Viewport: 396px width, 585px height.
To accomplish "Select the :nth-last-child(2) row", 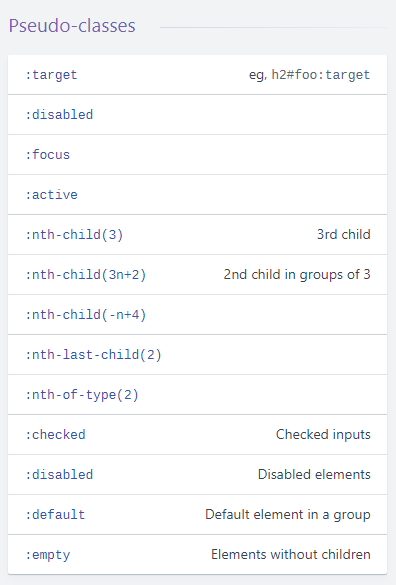I will click(197, 354).
